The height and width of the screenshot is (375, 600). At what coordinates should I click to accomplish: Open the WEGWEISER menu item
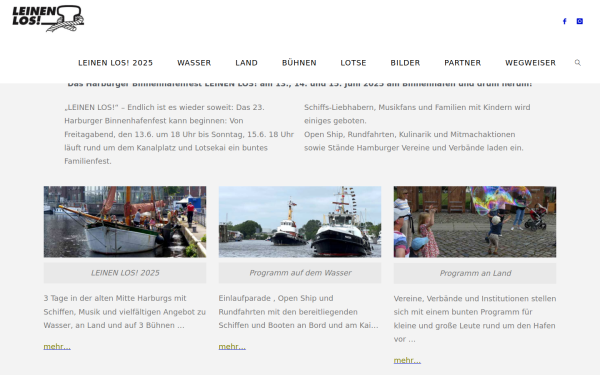click(530, 63)
